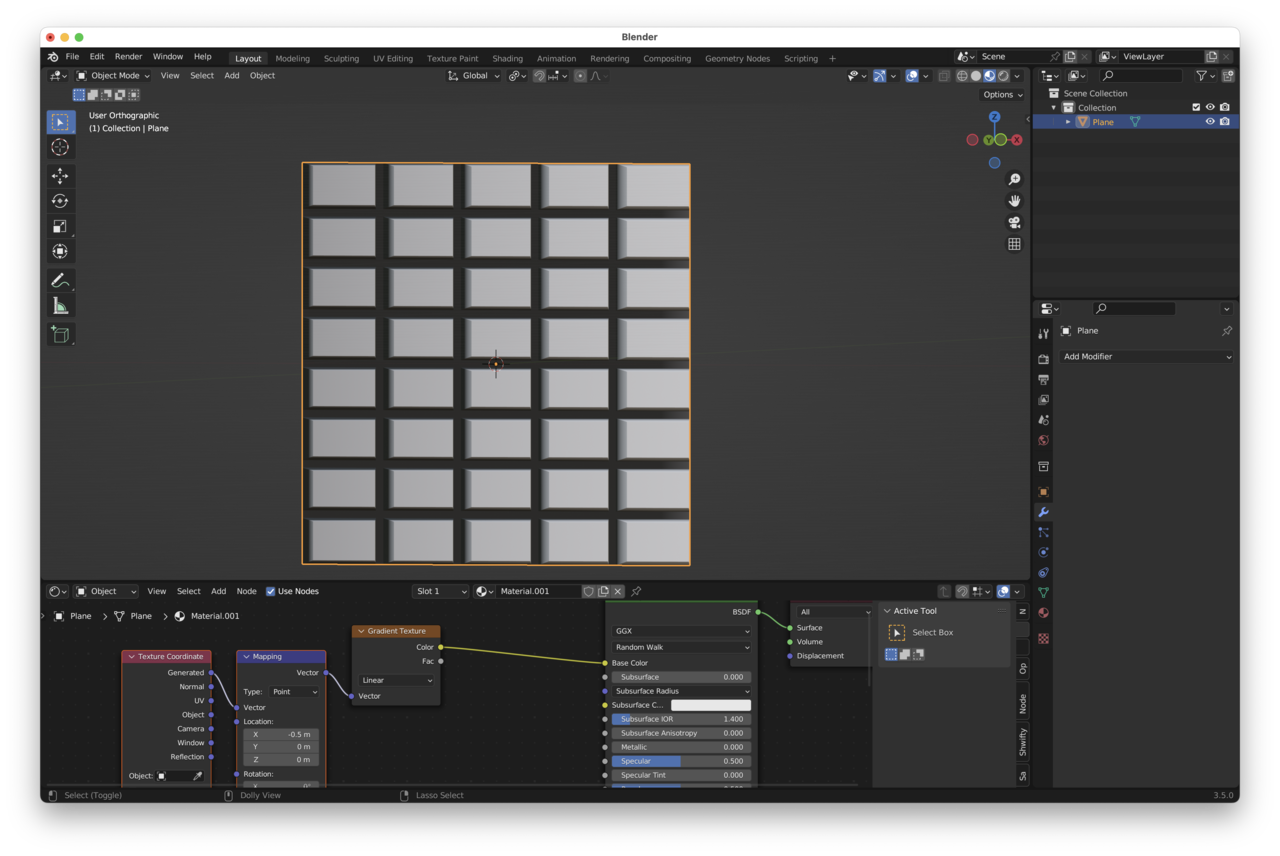Open the Render menu

click(128, 57)
